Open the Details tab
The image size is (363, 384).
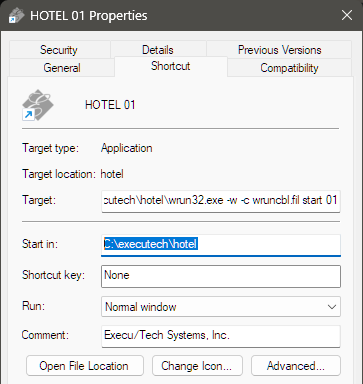point(158,50)
